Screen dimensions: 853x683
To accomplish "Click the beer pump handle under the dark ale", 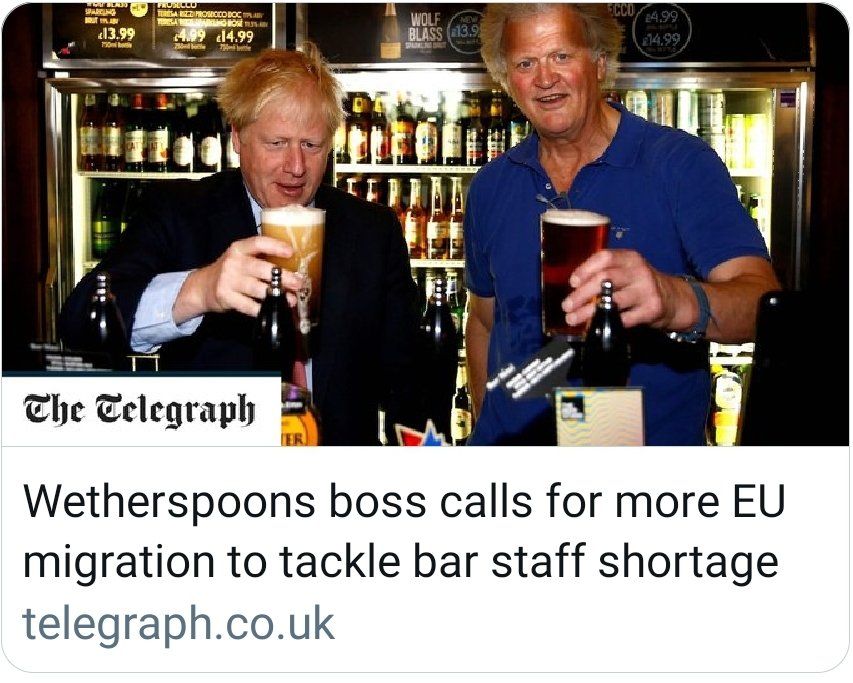I will tap(605, 332).
